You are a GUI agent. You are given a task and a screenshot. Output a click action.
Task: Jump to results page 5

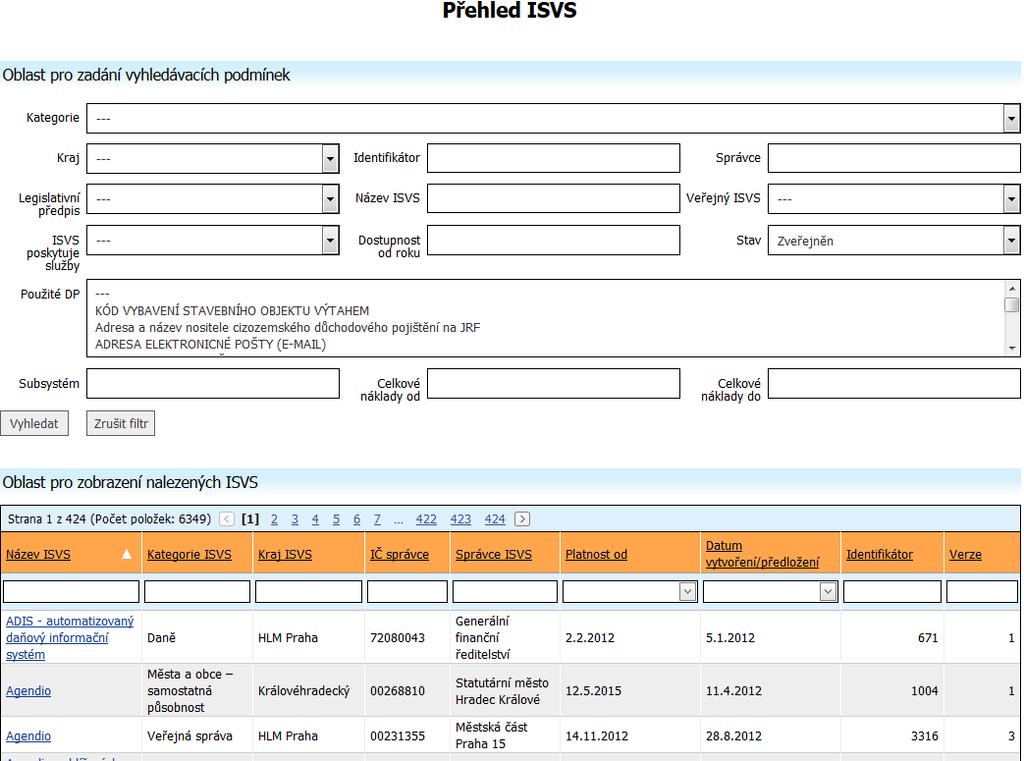(x=336, y=519)
